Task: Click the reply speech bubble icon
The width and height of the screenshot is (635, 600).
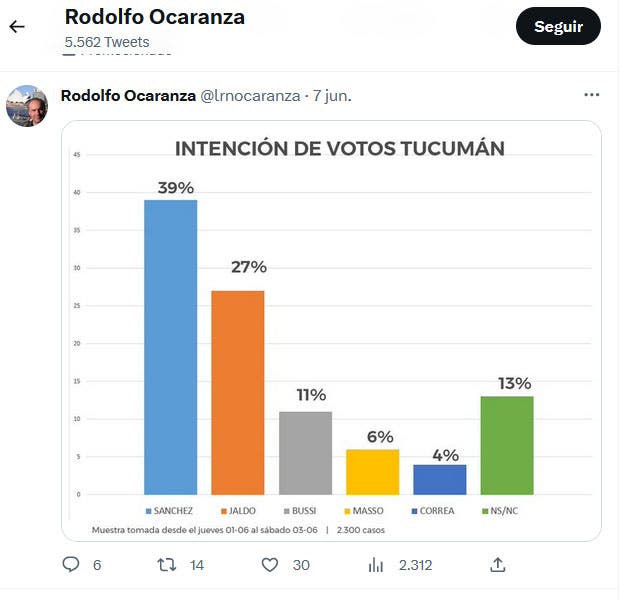Action: [x=71, y=564]
